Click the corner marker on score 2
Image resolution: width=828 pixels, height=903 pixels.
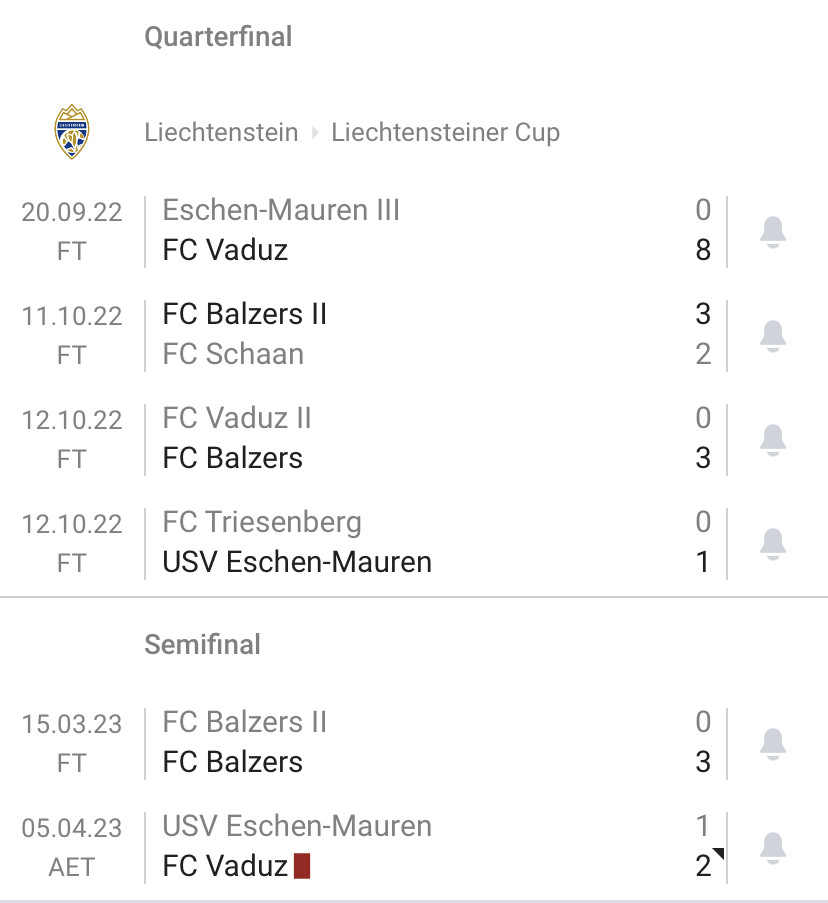point(718,853)
